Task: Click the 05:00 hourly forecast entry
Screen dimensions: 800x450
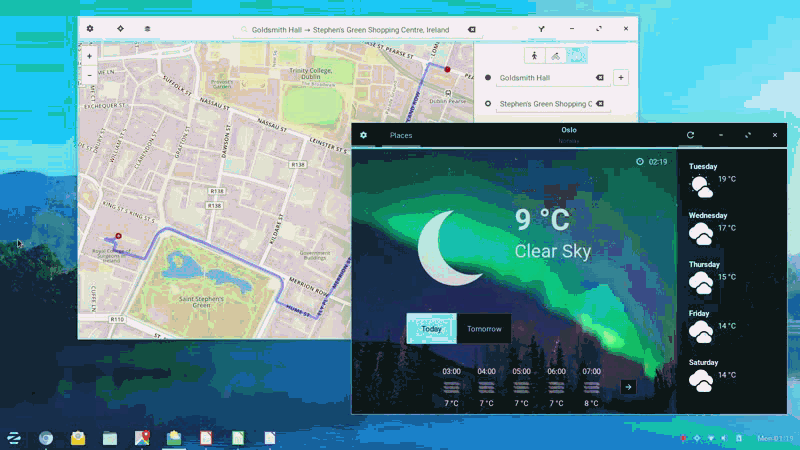Action: (521, 387)
